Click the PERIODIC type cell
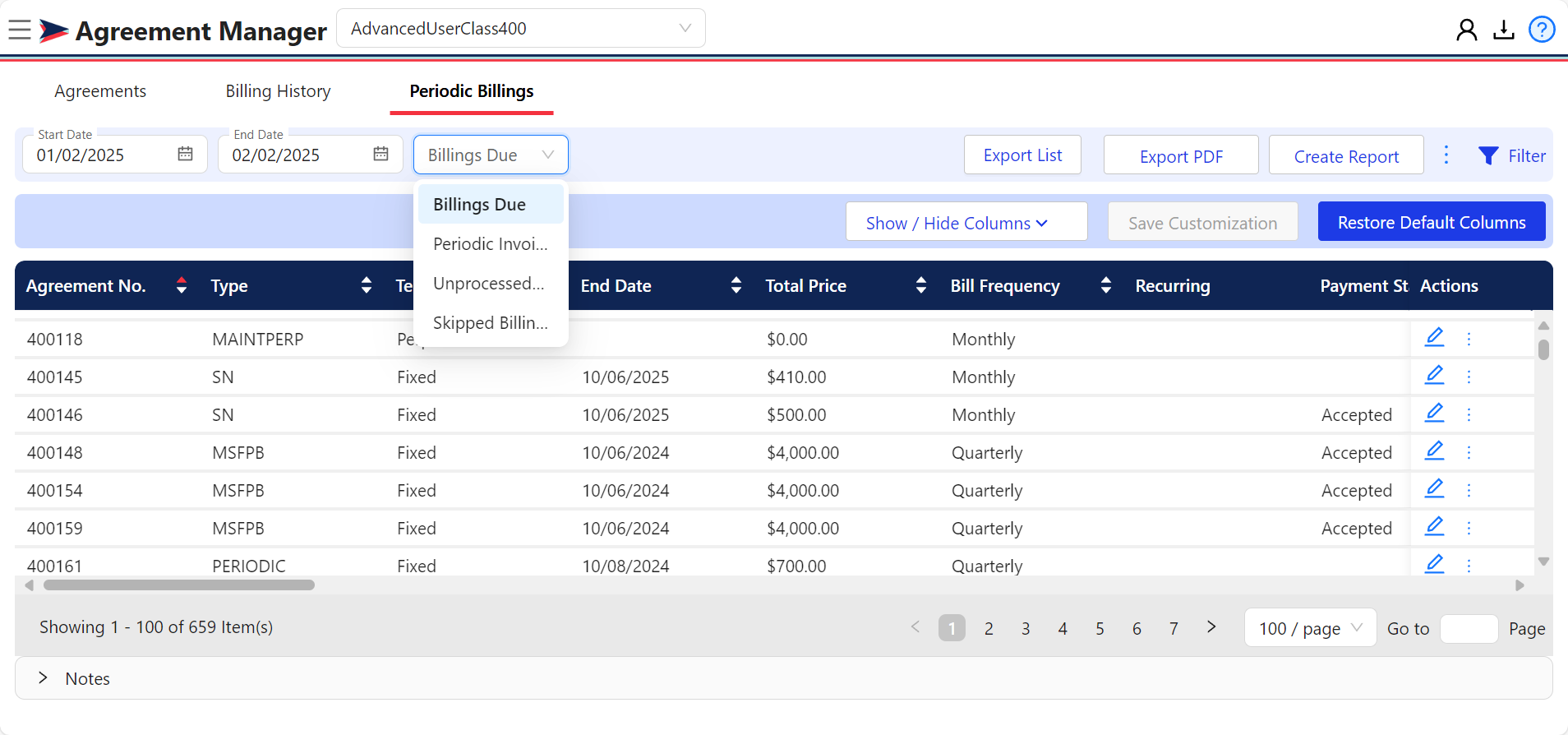The image size is (1568, 735). pos(249,566)
